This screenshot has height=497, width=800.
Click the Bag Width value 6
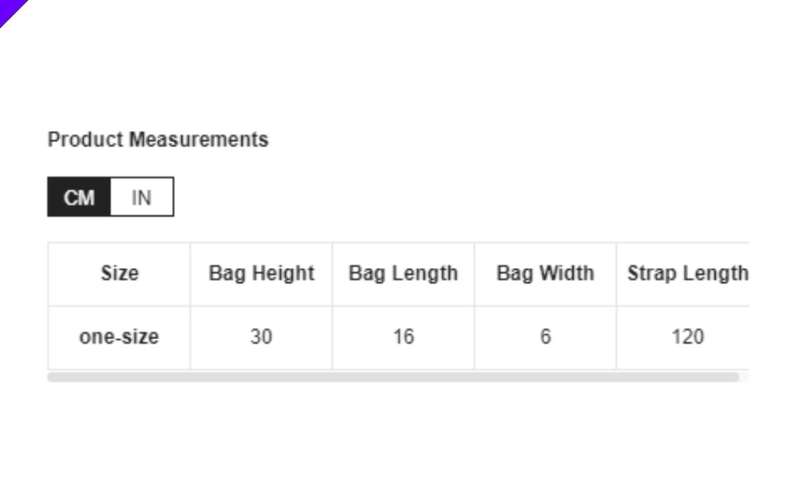point(545,337)
